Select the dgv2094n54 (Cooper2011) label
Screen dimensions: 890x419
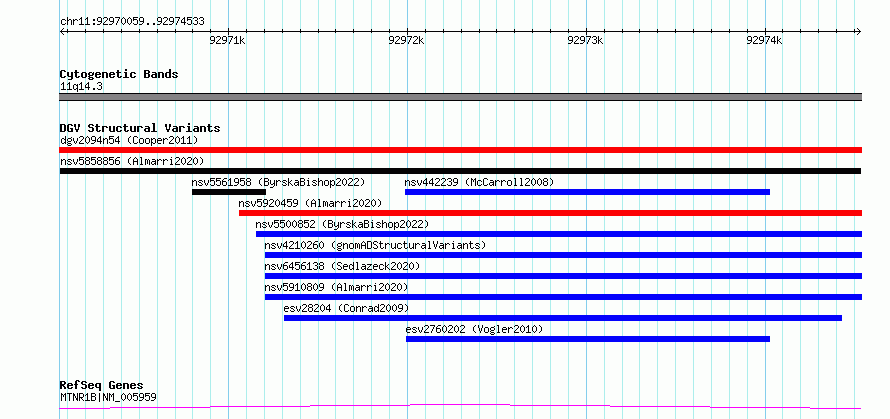[x=129, y=140]
